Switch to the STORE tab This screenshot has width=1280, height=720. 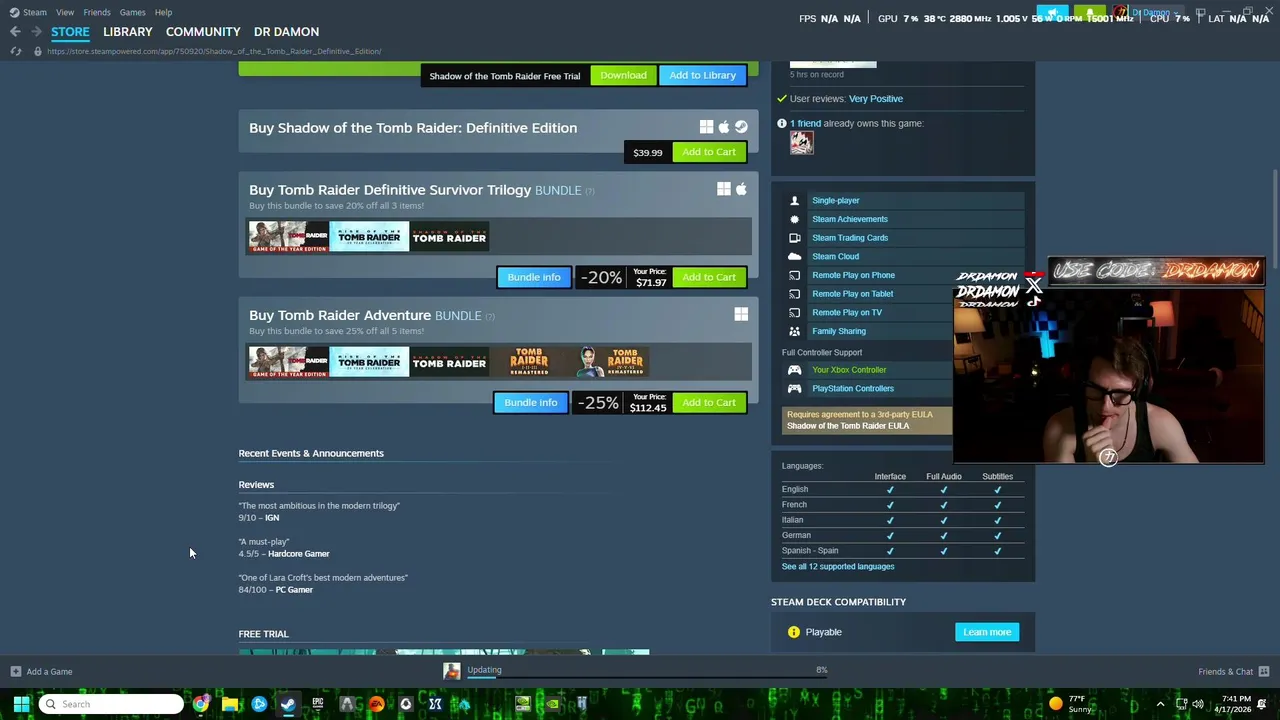tap(70, 32)
